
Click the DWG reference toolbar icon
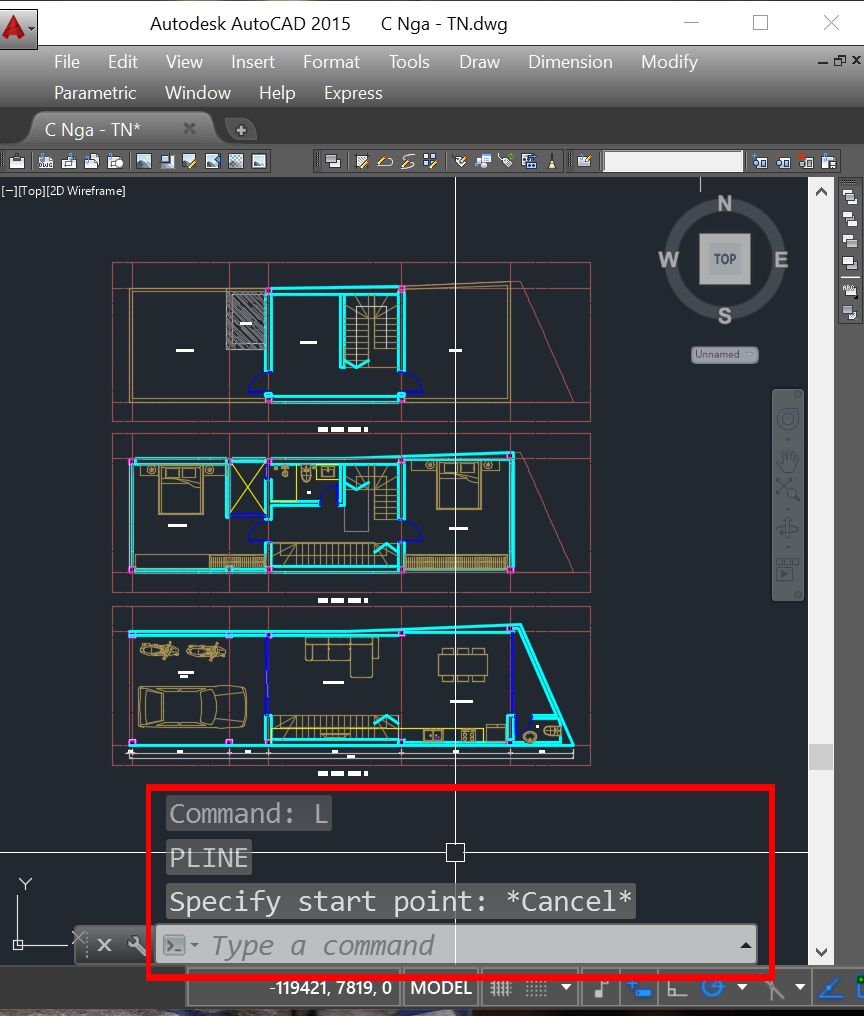tap(45, 161)
